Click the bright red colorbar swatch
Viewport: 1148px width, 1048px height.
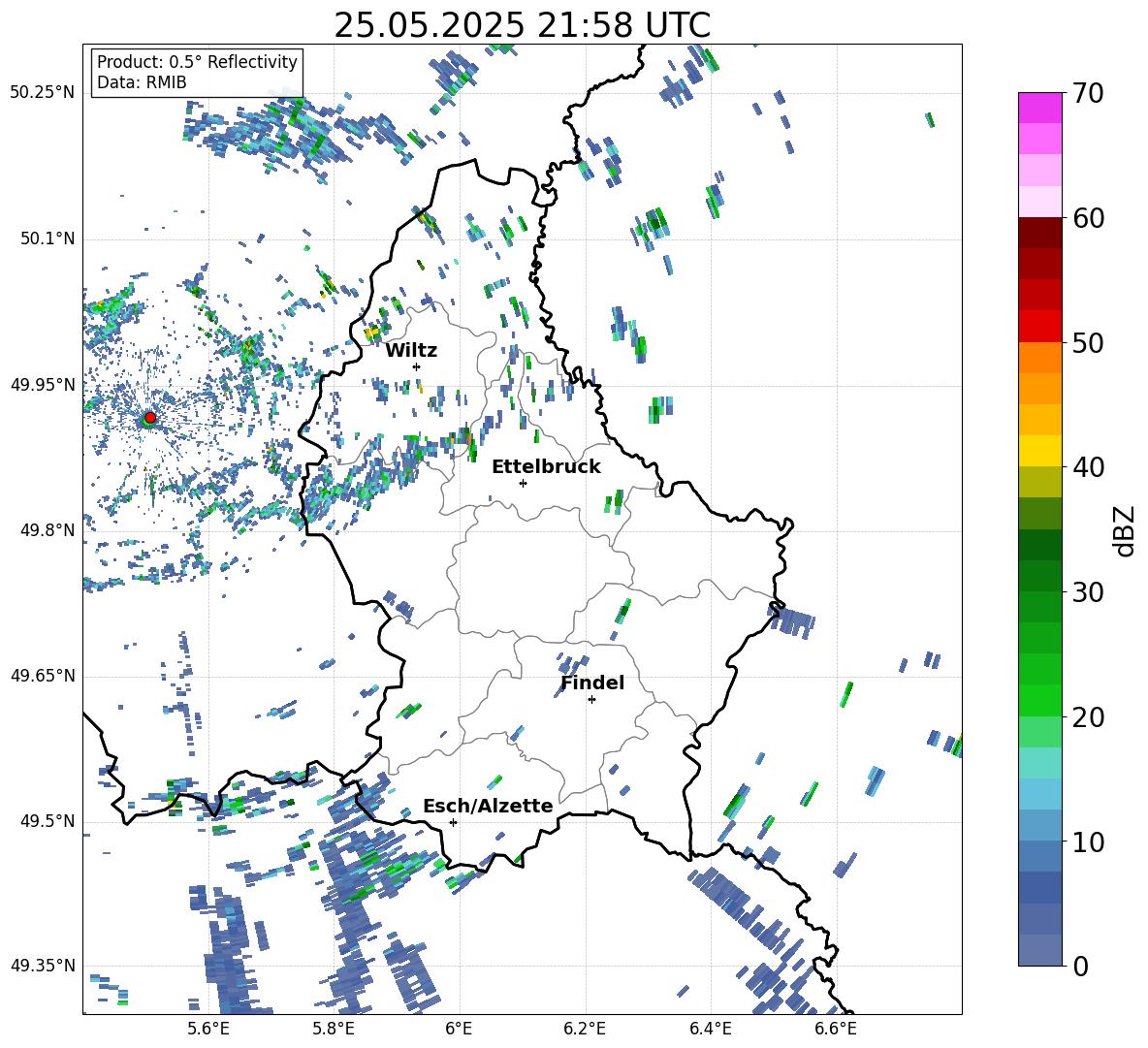(x=1039, y=327)
